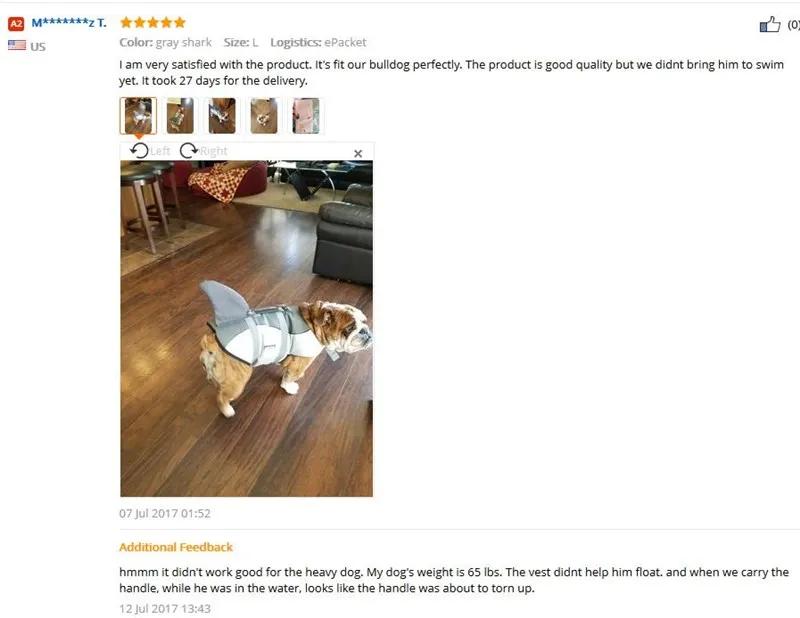Image resolution: width=800 pixels, height=618 pixels.
Task: View the third review photo thumbnail
Action: pos(222,116)
